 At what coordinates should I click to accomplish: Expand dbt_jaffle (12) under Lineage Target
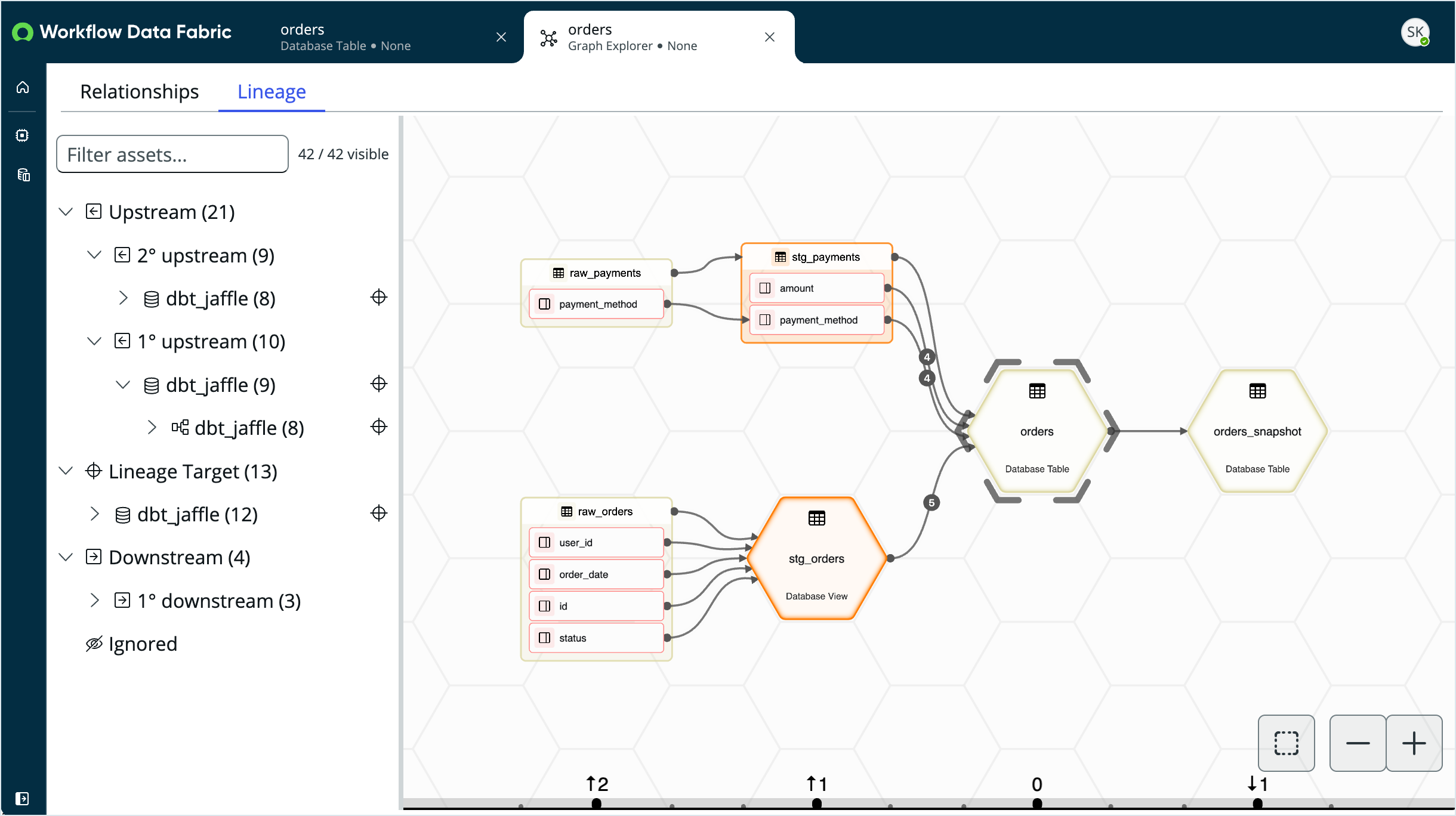point(94,514)
